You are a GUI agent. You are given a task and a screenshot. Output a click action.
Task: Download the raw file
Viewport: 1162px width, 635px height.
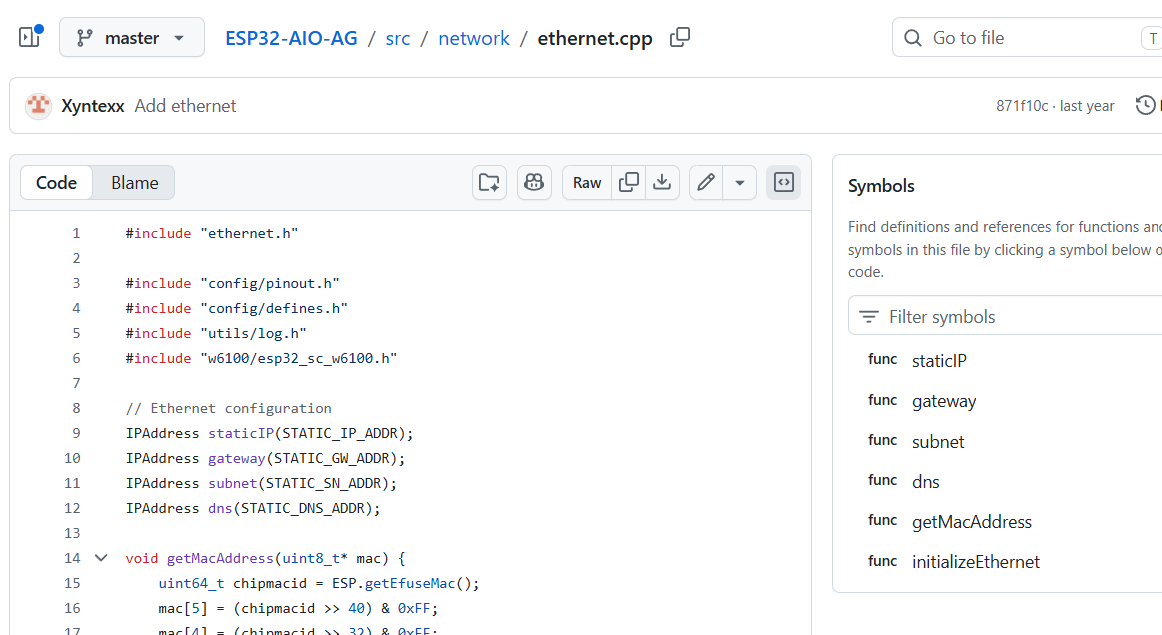662,182
